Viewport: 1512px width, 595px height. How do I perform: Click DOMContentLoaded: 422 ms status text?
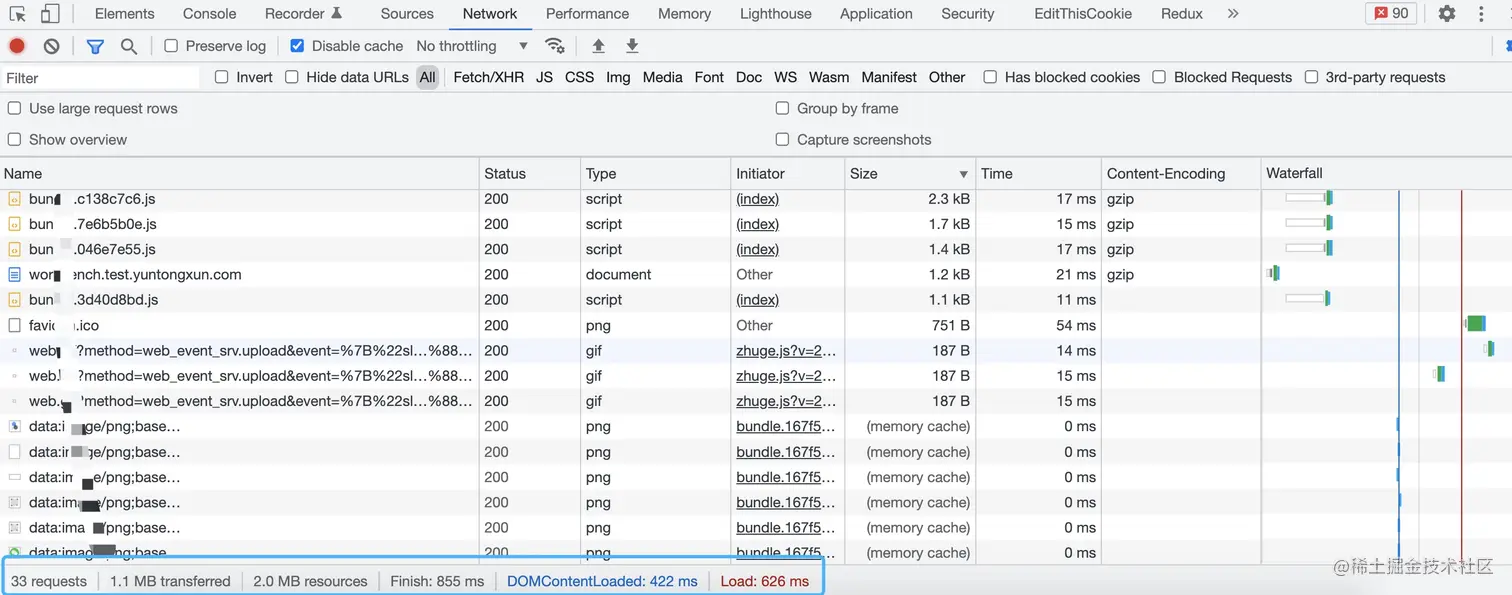(x=602, y=581)
